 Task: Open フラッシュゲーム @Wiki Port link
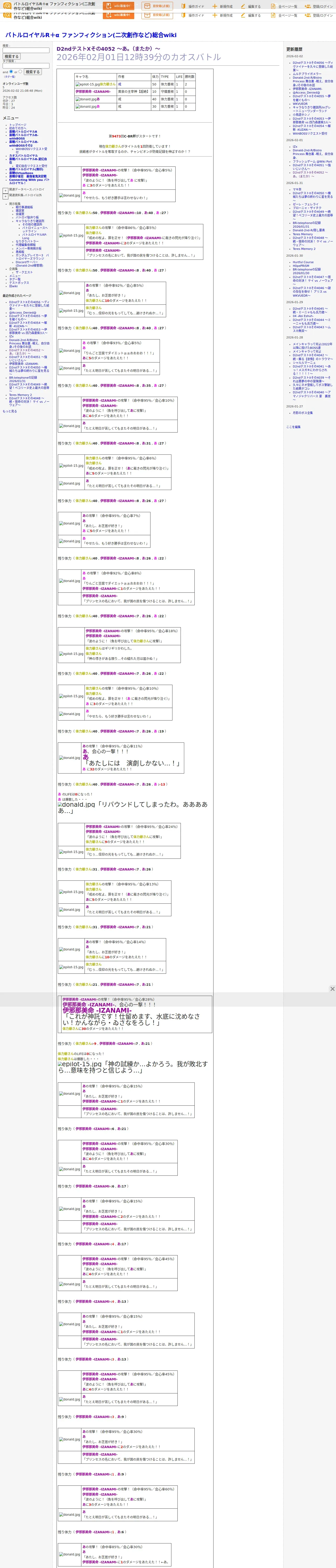click(x=312, y=161)
